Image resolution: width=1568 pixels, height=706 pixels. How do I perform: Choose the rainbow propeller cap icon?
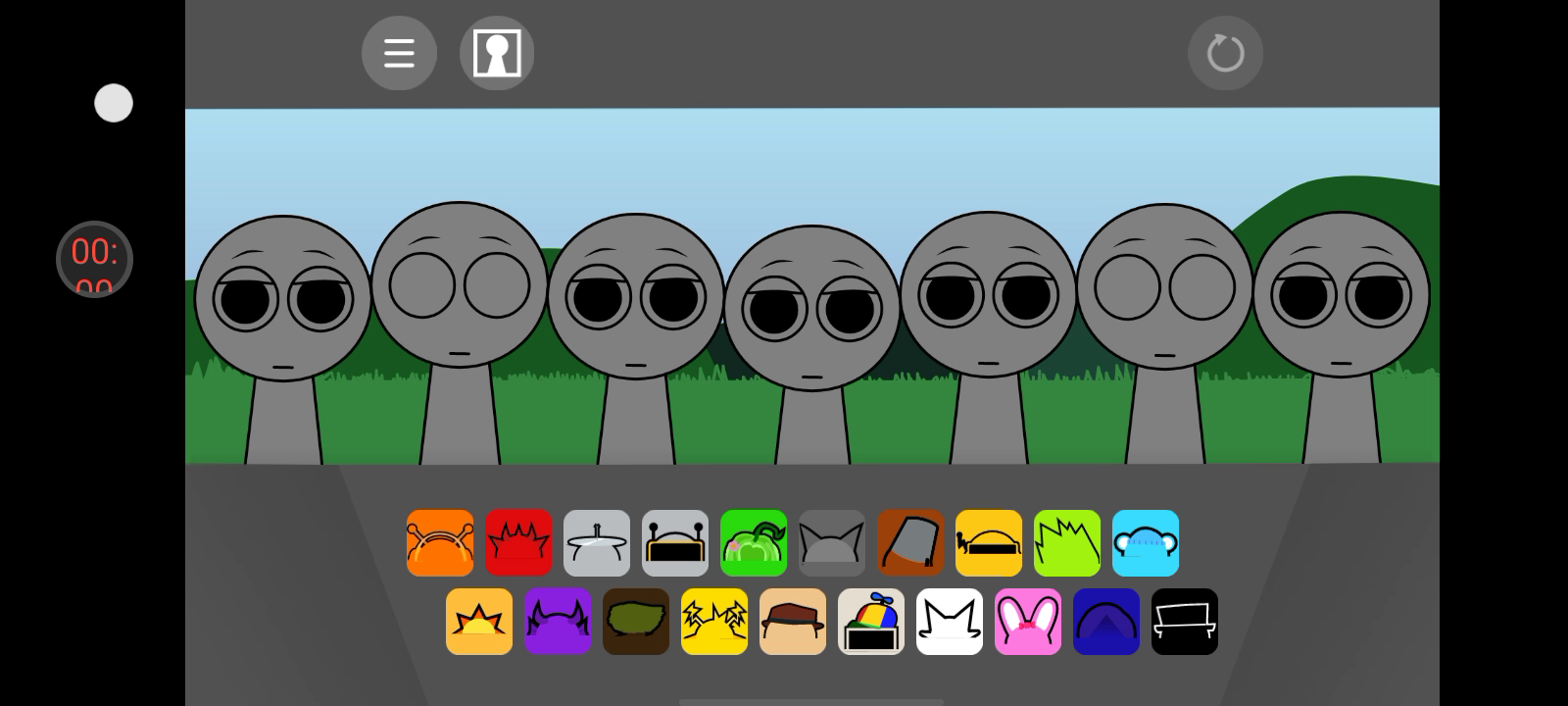point(871,622)
